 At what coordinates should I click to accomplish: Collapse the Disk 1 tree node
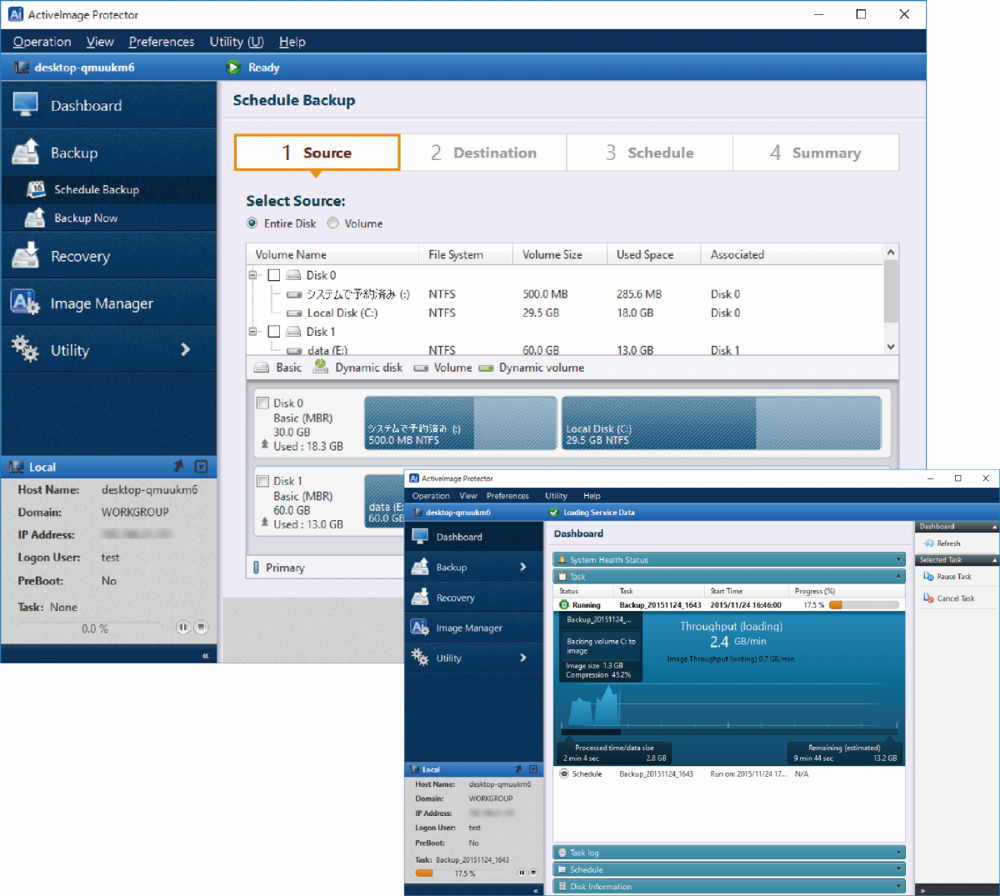click(x=253, y=332)
